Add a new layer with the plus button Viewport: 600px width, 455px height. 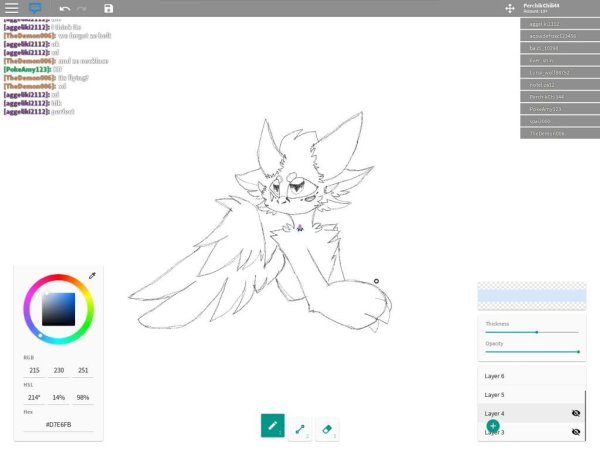(493, 426)
